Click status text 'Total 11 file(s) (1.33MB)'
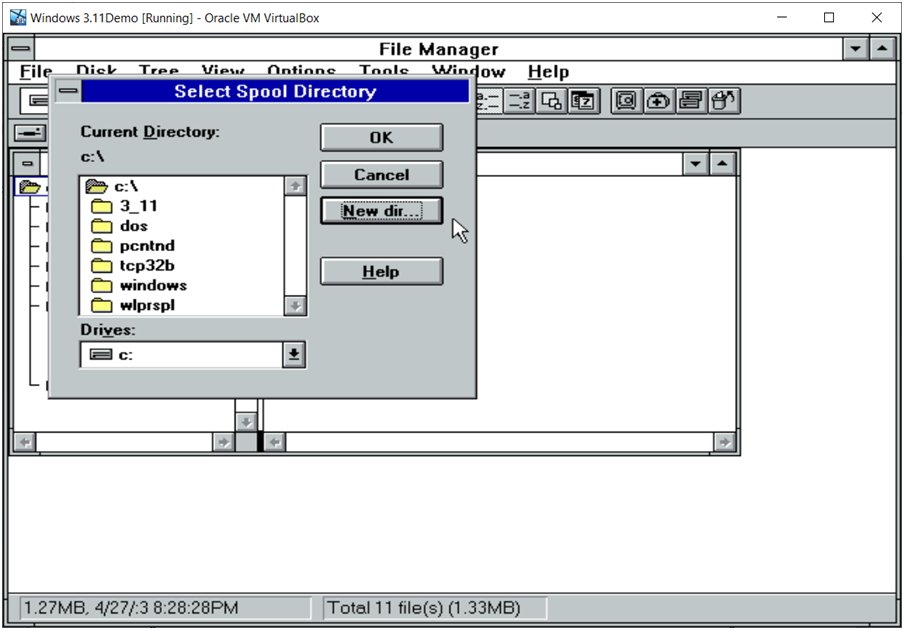This screenshot has height=630, width=904. tap(424, 608)
